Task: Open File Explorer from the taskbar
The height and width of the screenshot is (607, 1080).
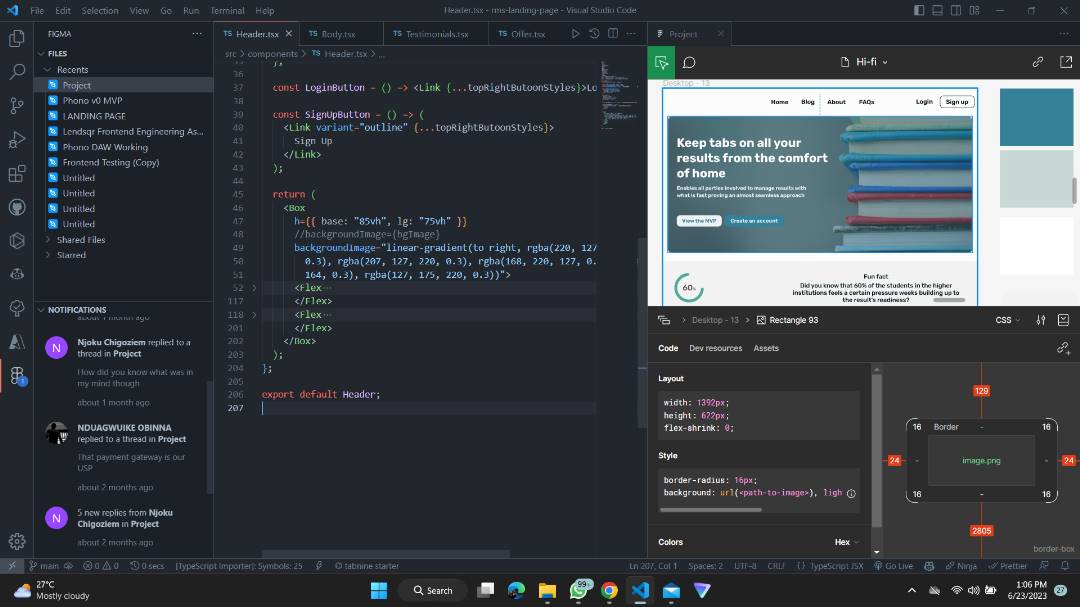Action: [547, 590]
